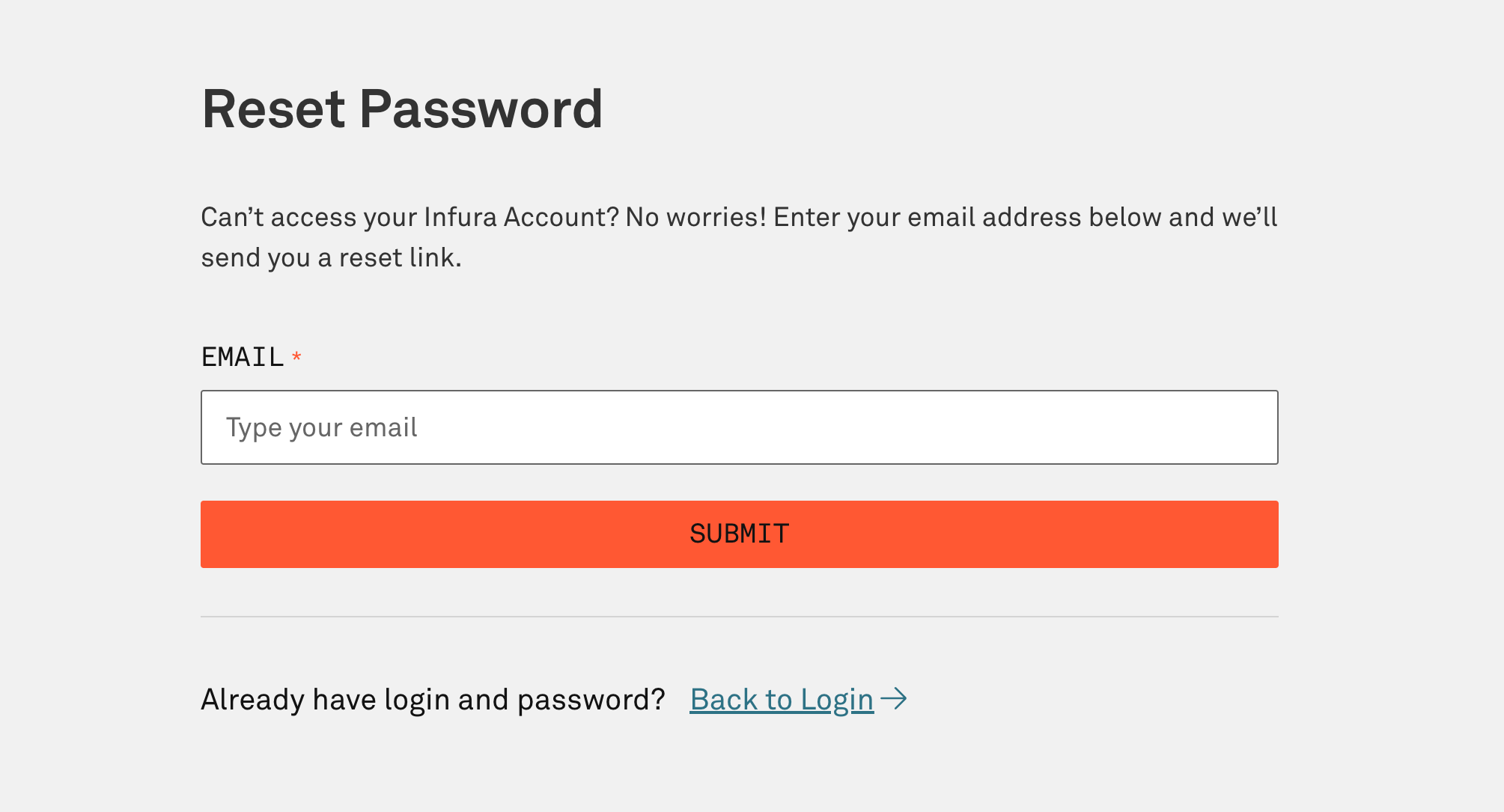Click the red required asterisk next to EMAIL
The image size is (1504, 812).
(296, 356)
